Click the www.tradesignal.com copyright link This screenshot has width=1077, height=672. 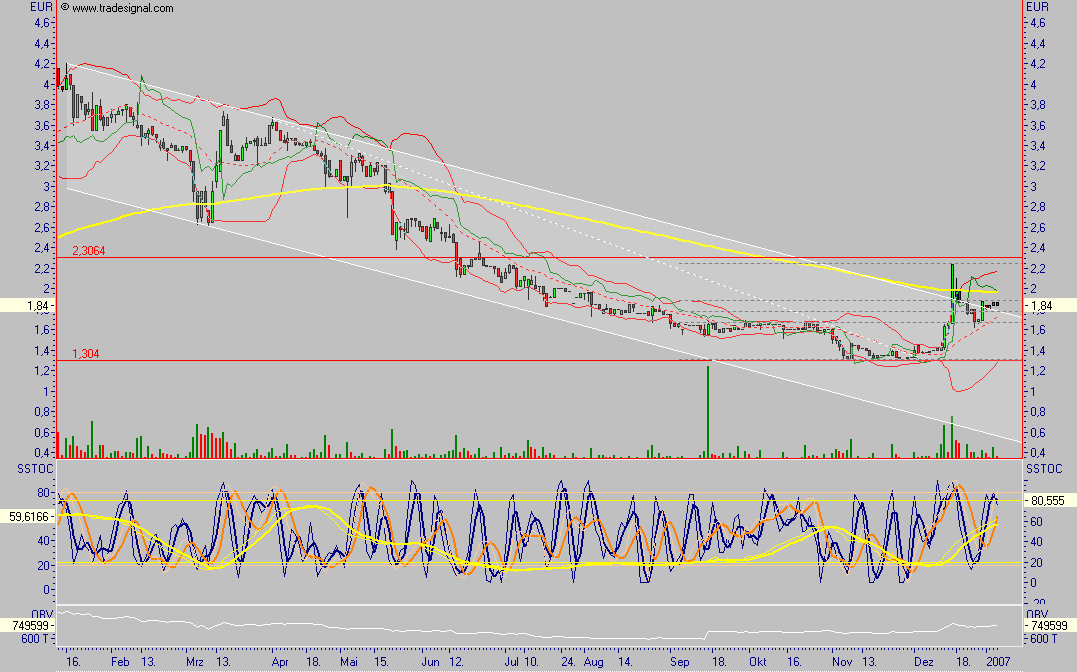(122, 8)
